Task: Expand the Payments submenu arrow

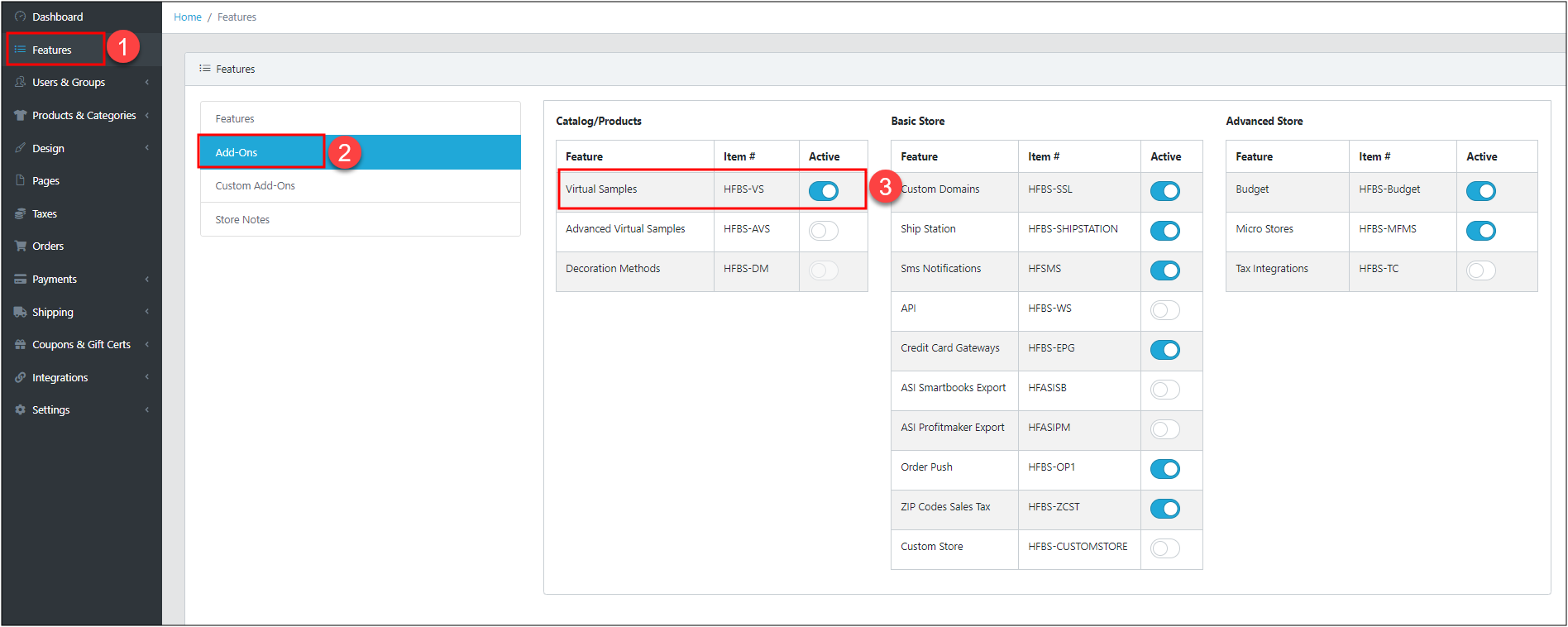Action: point(147,279)
